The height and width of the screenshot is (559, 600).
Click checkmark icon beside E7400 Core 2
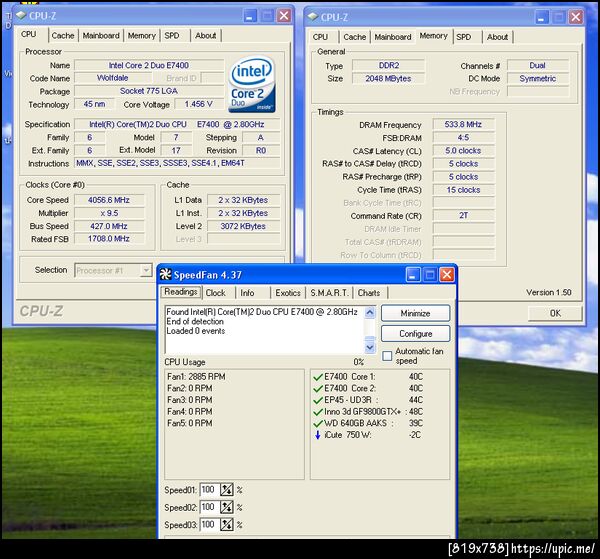tap(318, 388)
